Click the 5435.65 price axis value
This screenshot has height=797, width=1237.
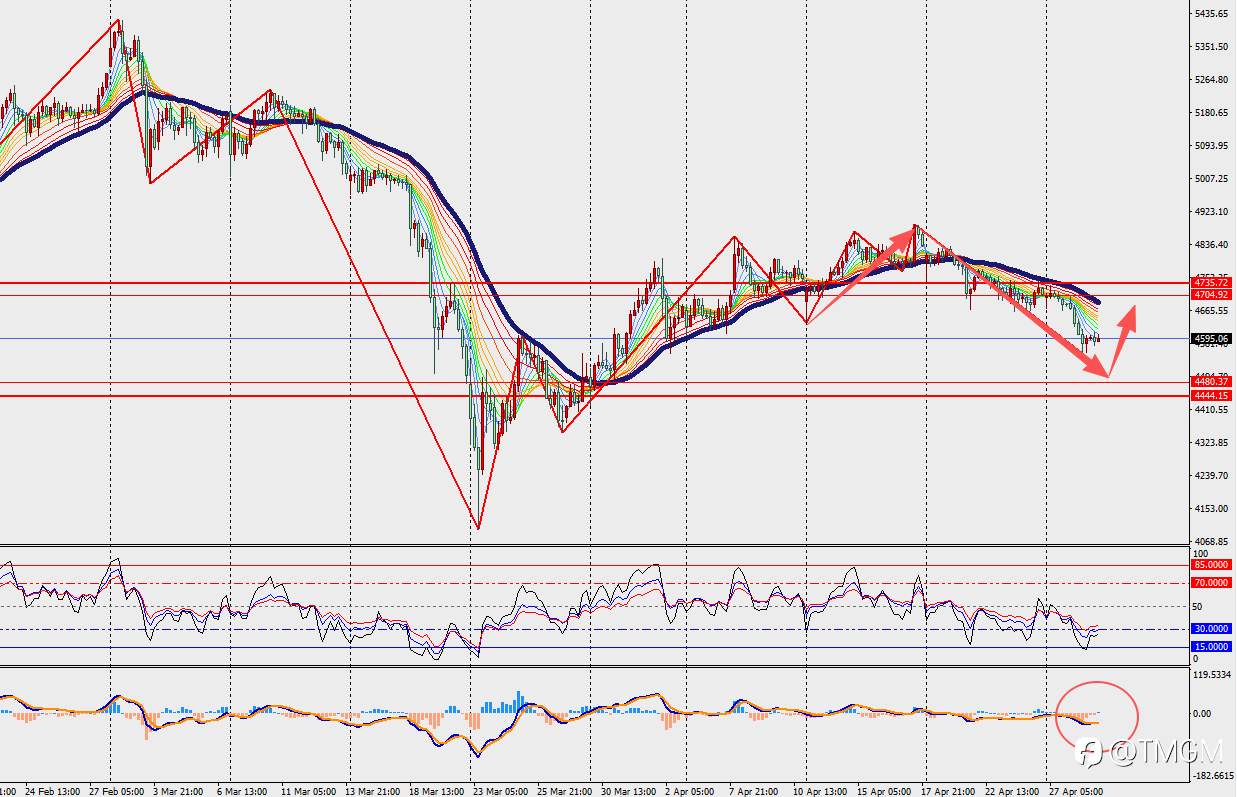pos(1211,14)
